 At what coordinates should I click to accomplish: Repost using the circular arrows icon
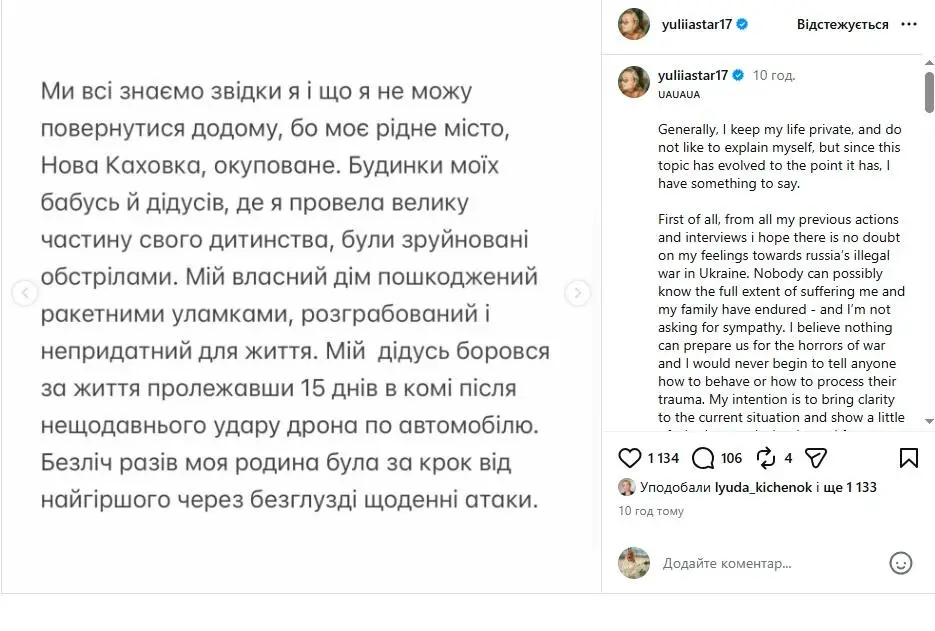coord(766,458)
